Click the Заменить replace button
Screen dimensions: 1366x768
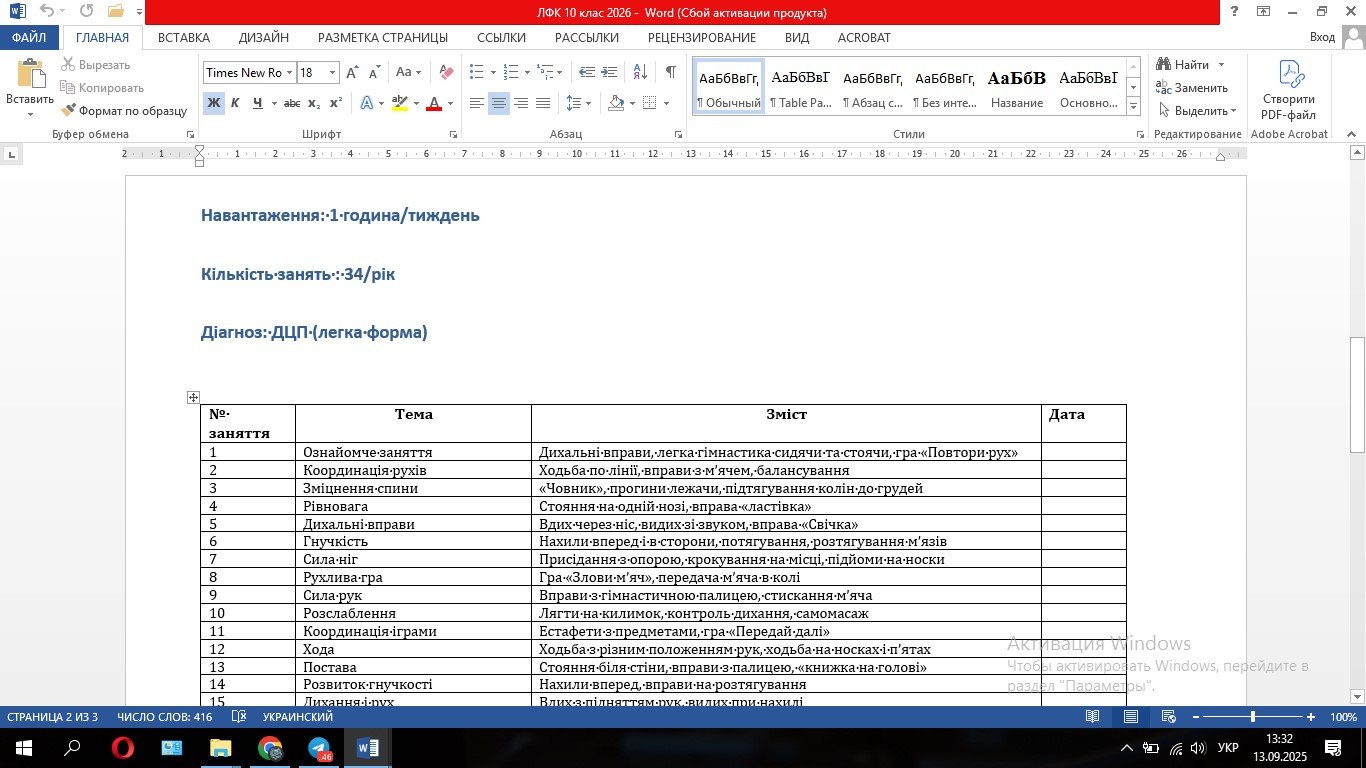pos(1192,88)
